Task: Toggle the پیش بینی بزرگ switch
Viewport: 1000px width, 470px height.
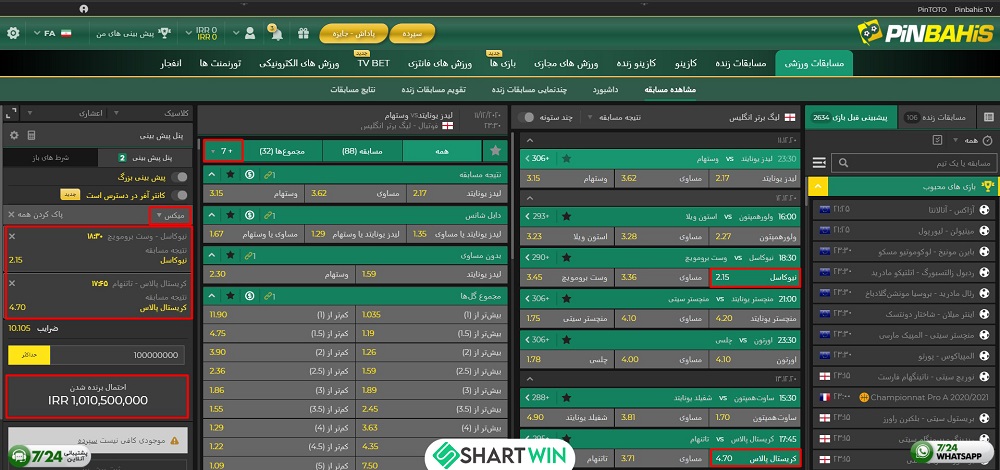Action: [180, 177]
